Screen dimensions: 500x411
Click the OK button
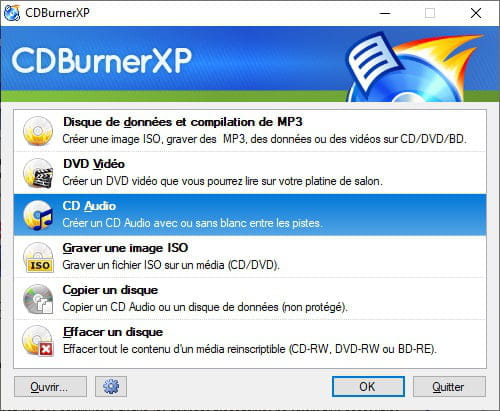368,387
